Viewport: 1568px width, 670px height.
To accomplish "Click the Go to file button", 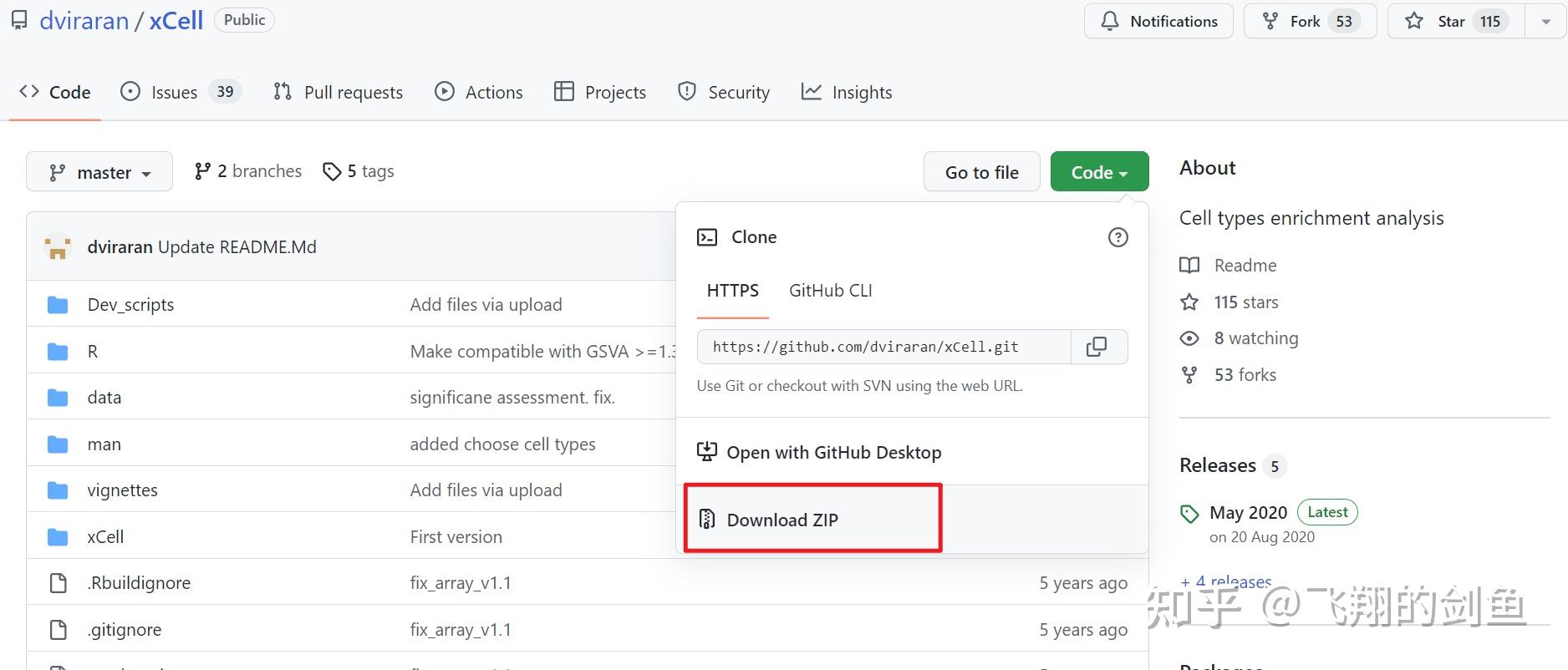I will 981,172.
